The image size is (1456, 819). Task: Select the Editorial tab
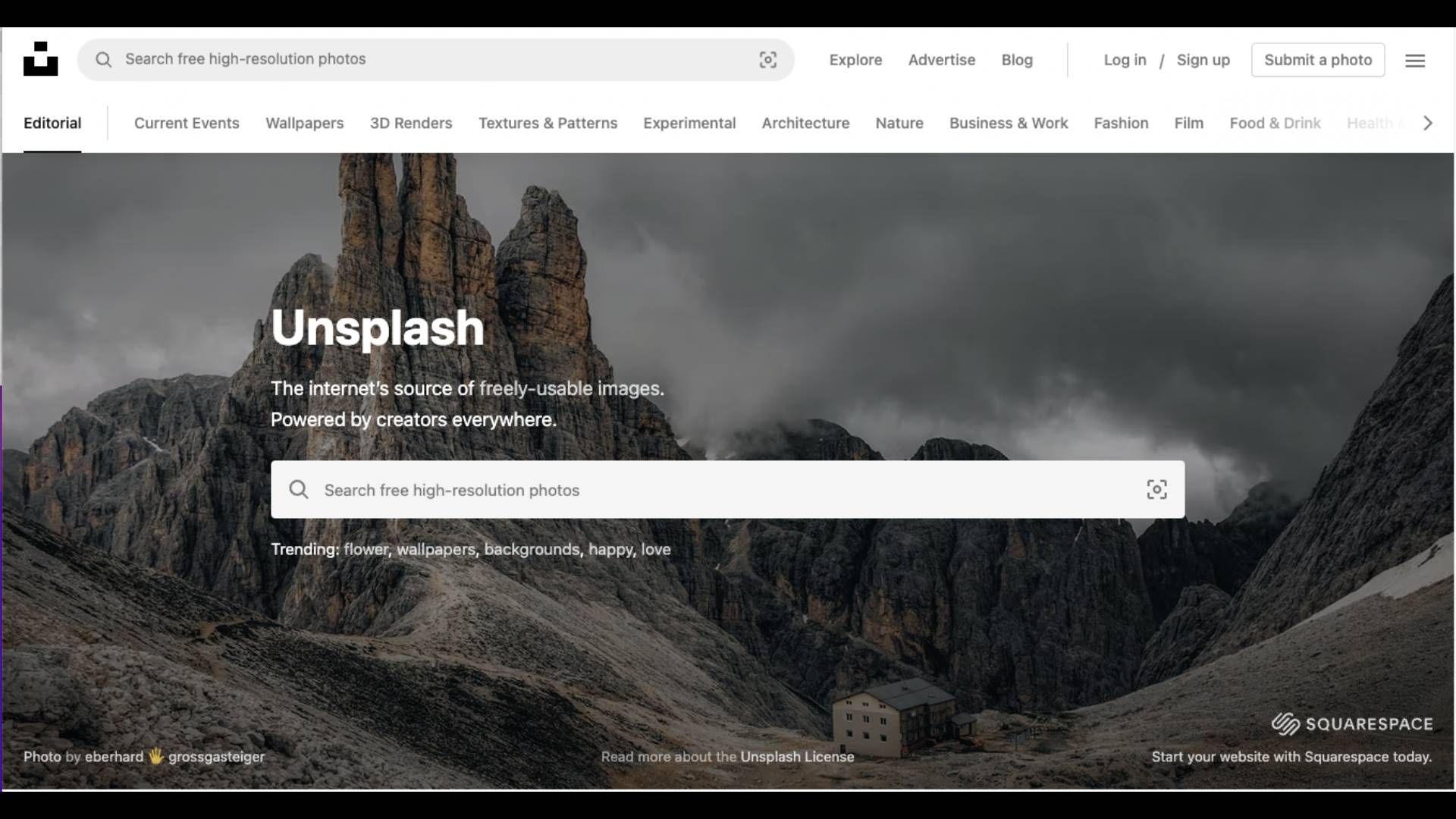52,123
